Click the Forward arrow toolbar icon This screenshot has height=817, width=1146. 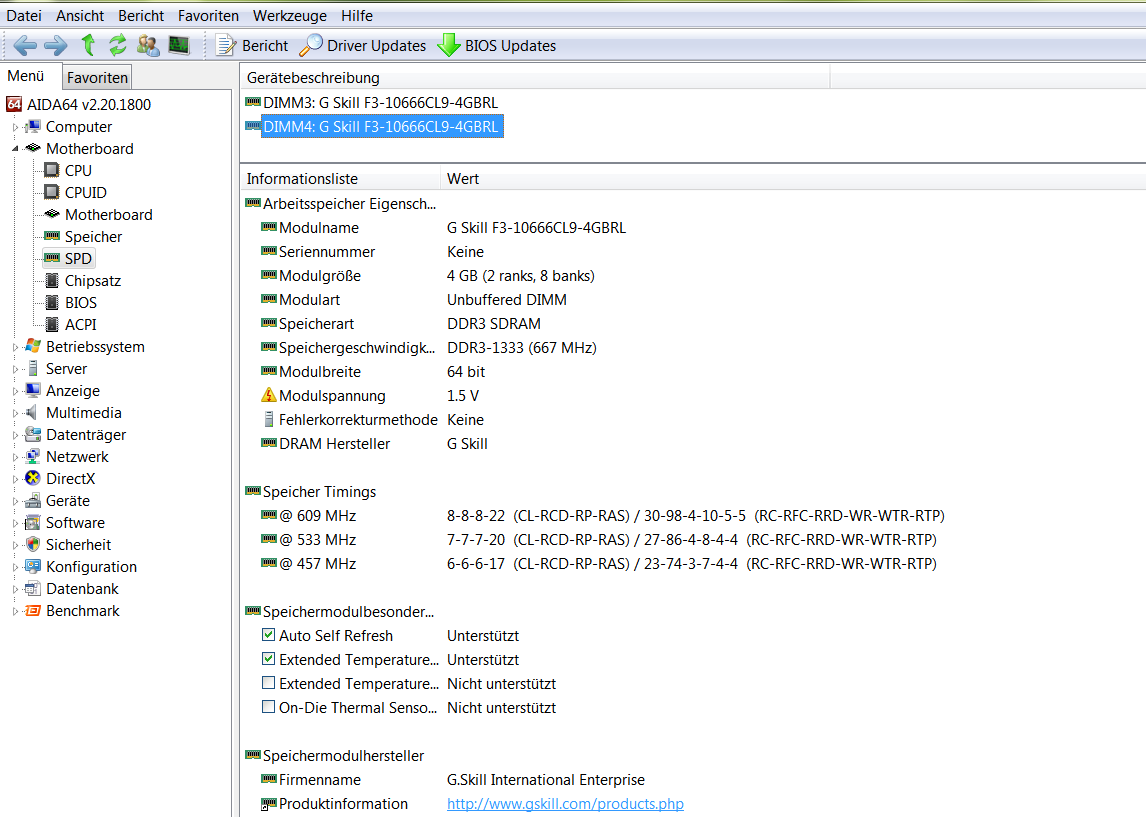[56, 45]
